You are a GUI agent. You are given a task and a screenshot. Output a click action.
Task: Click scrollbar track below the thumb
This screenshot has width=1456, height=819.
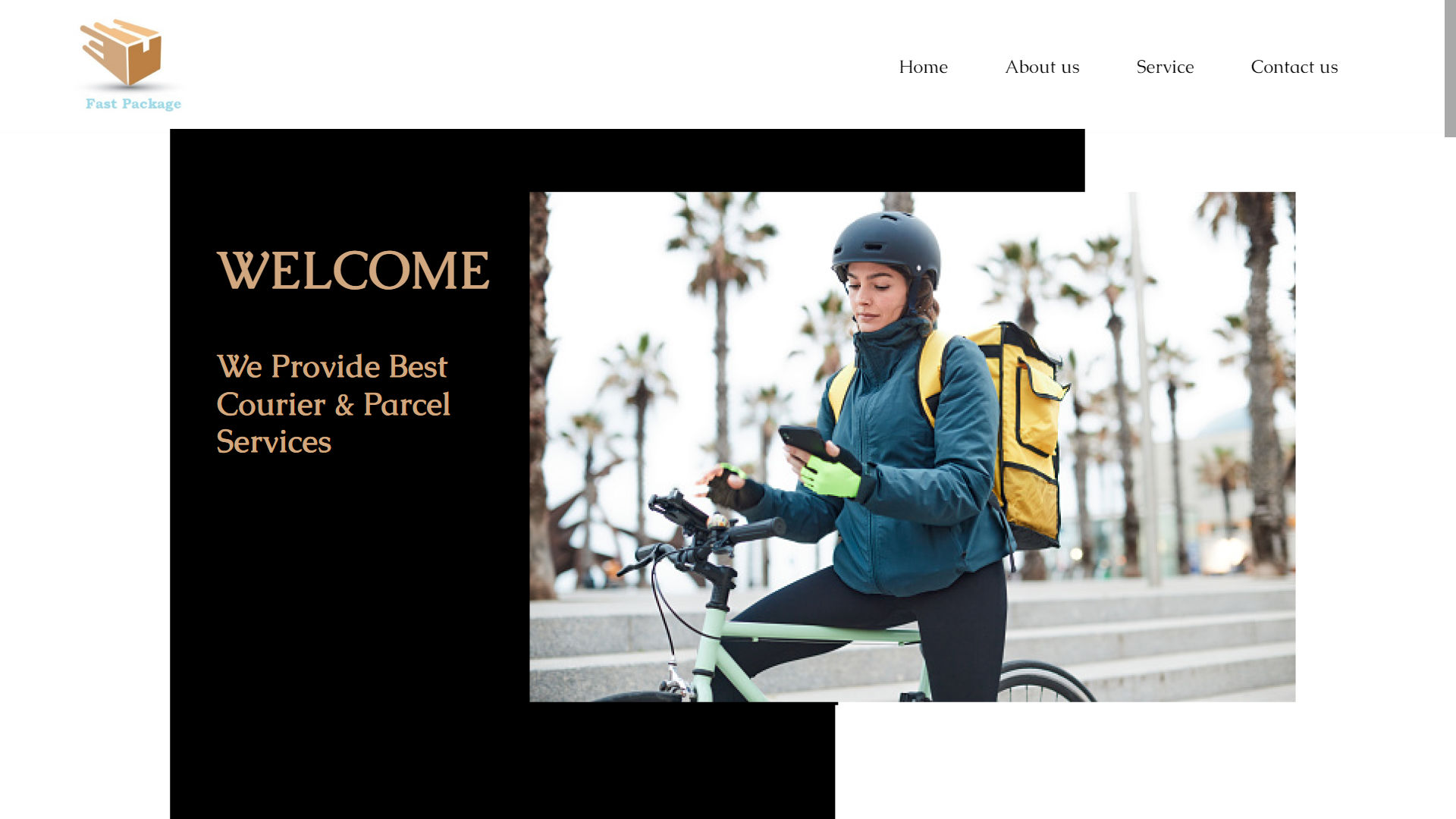click(x=1450, y=478)
